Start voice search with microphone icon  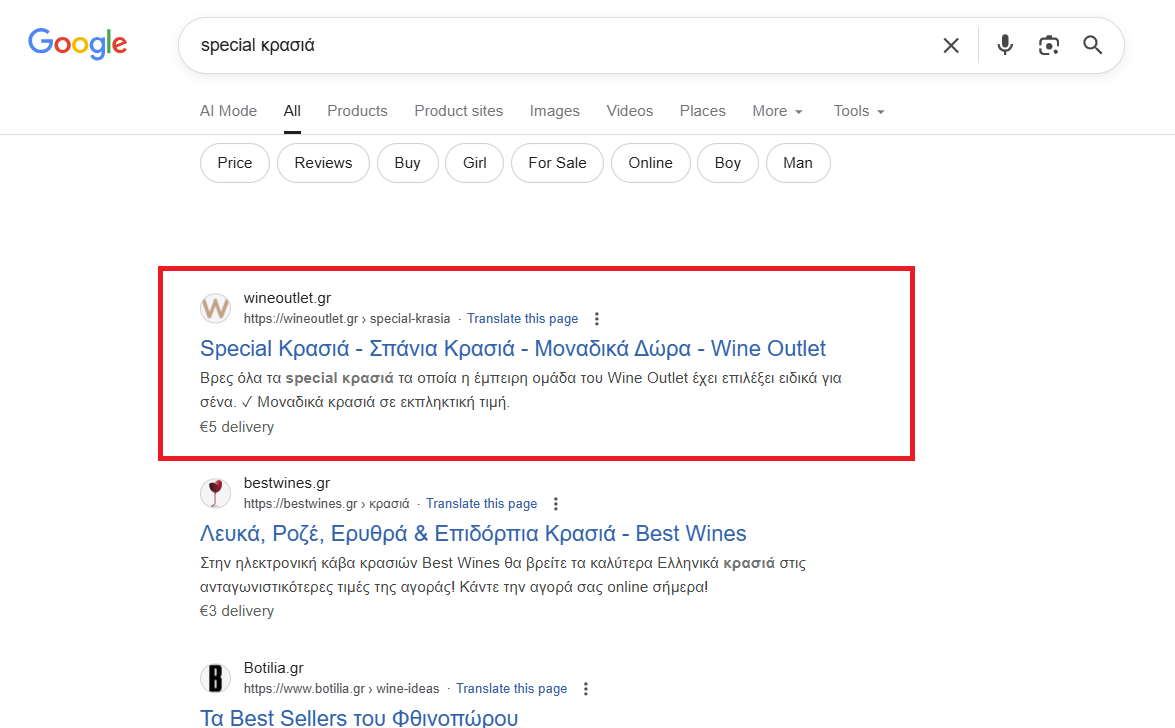click(1005, 45)
